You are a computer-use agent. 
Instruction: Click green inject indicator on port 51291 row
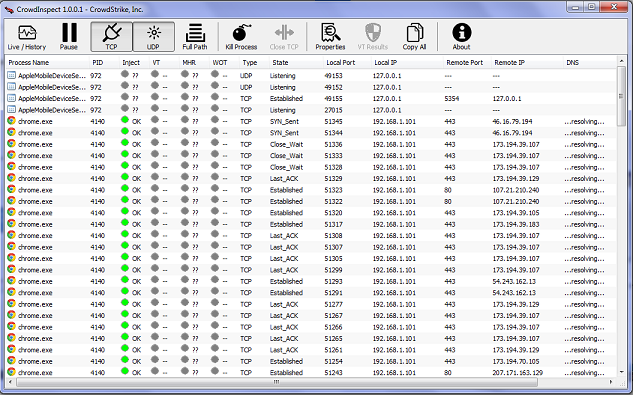coord(125,292)
